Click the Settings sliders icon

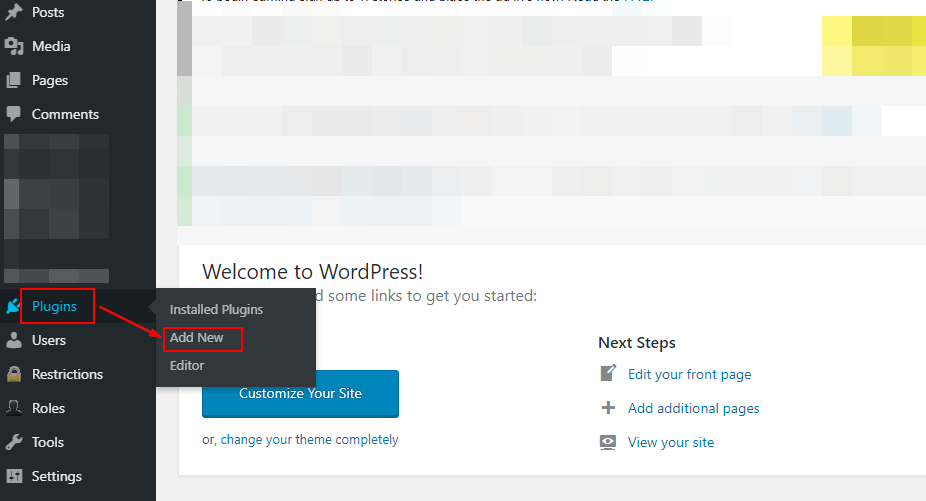coord(14,476)
